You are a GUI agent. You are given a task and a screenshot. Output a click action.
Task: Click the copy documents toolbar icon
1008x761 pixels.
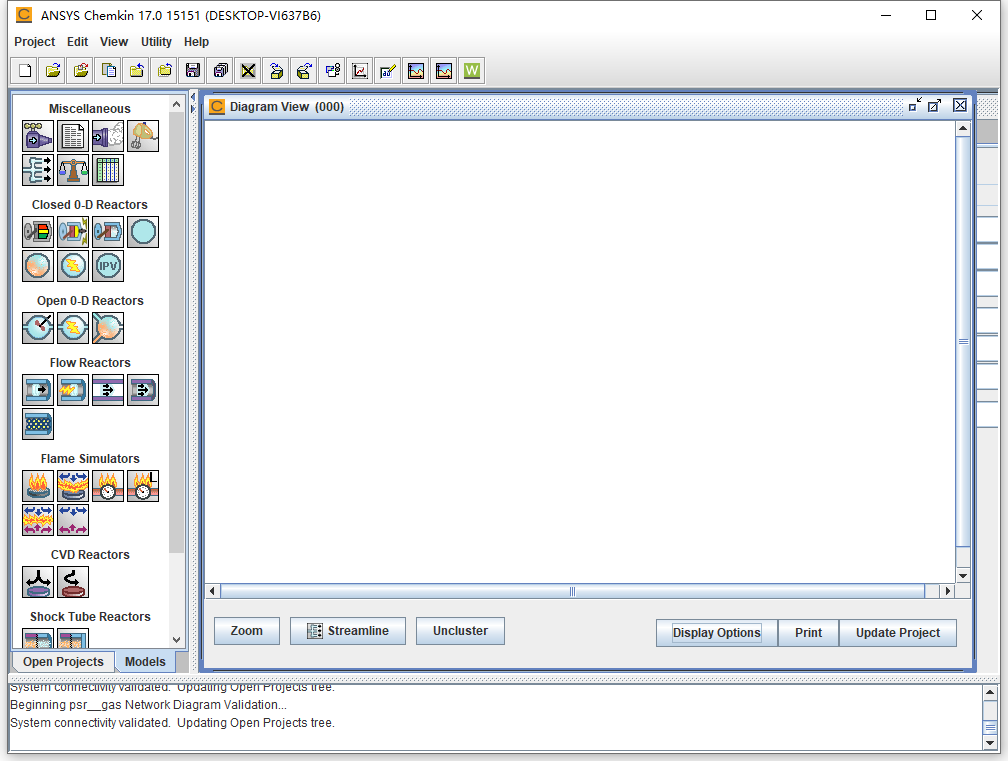click(109, 71)
